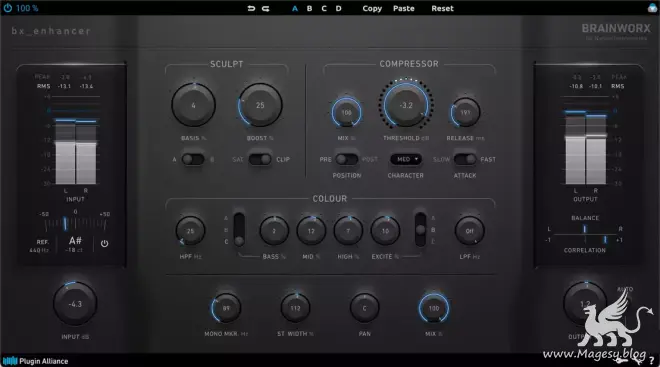Screen dimensions: 660x367
Task: Click the 100 % scale value
Action: (x=27, y=8)
